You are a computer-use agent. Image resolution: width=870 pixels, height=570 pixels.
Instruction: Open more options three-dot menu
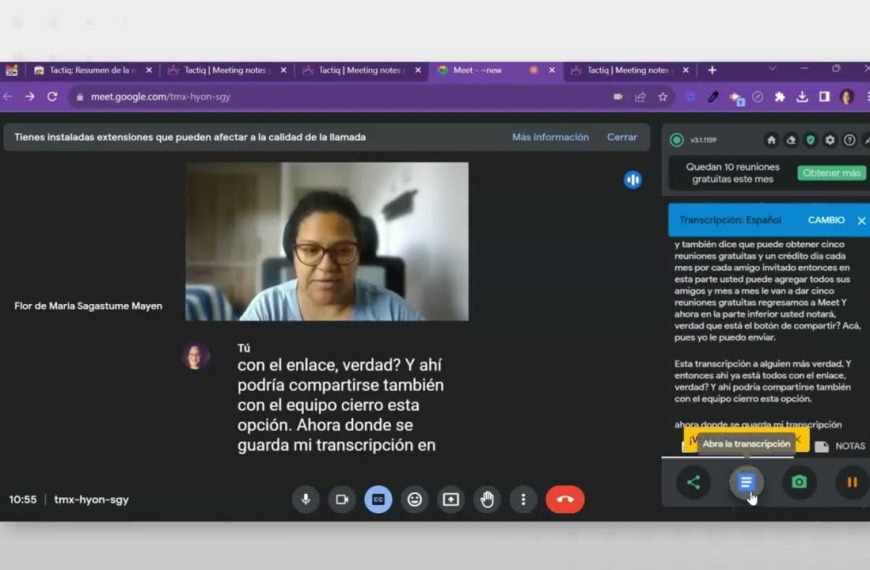pyautogui.click(x=523, y=500)
